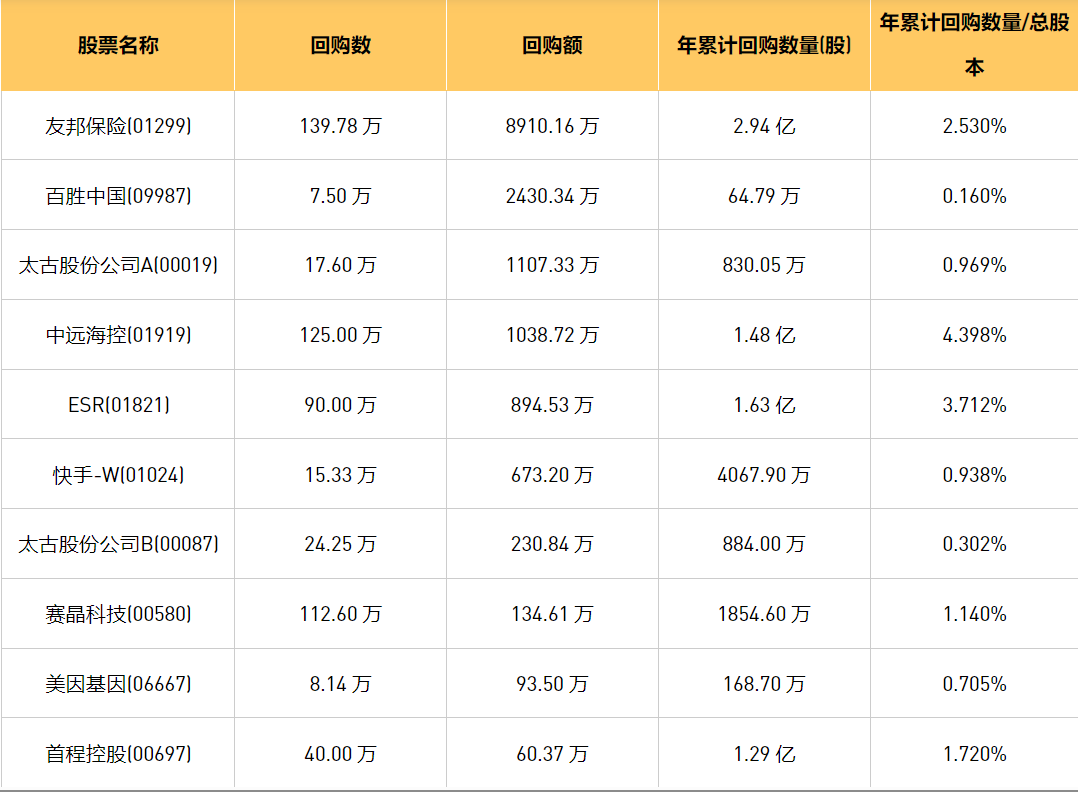Screen dimensions: 1078x792
Task: Open the ESR(01821) stock name
Action: (118, 405)
